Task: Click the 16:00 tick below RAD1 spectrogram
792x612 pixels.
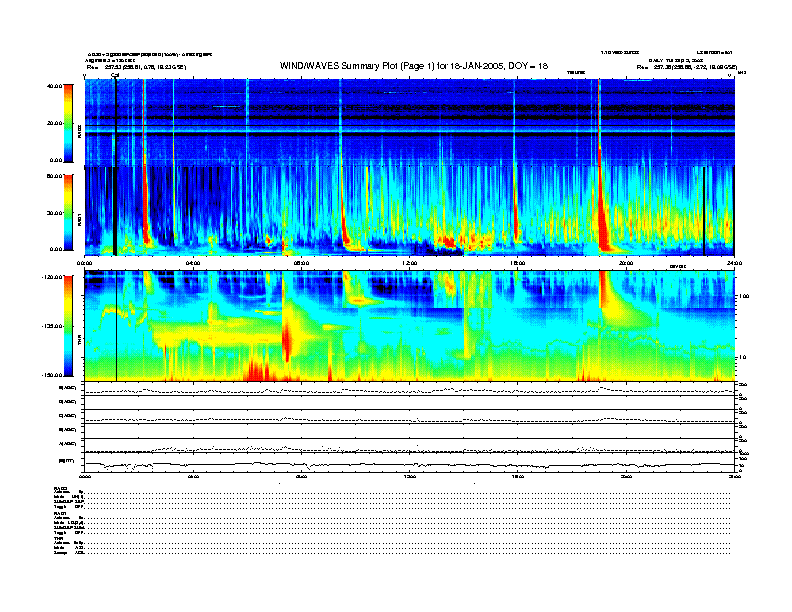Action: click(518, 263)
